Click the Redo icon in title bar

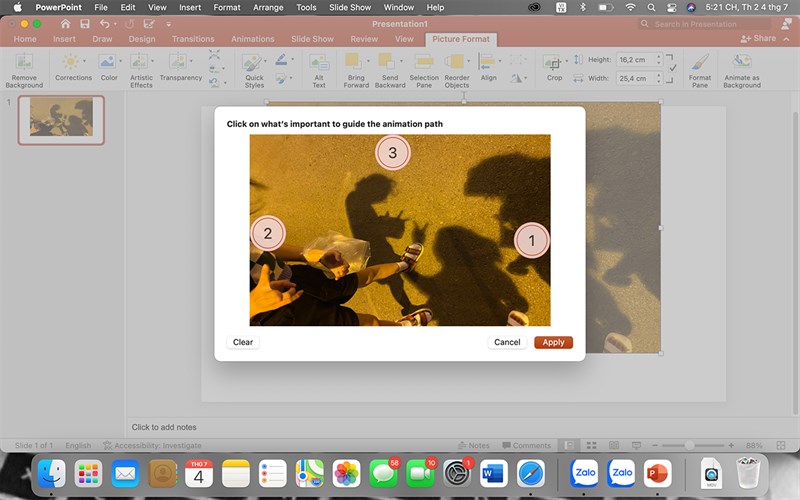tap(130, 24)
